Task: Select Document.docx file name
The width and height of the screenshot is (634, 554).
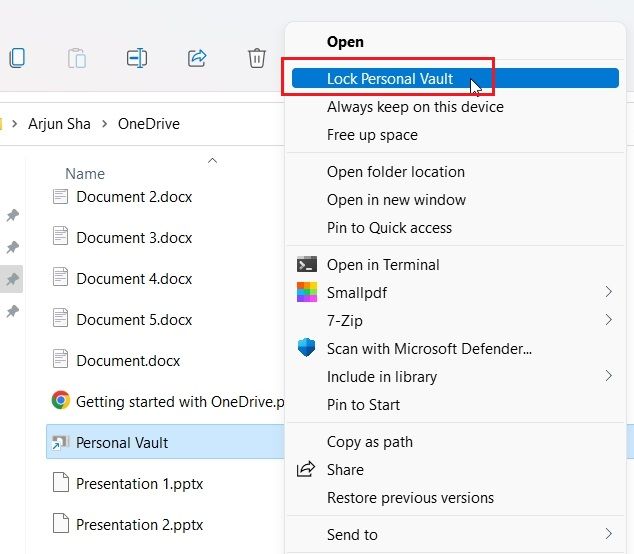Action: pos(128,361)
